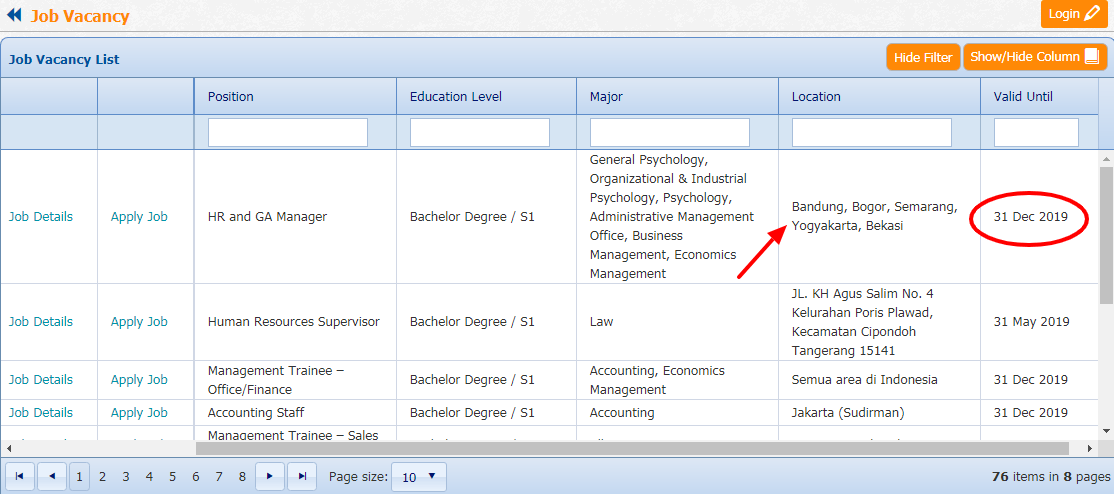Open Job Details for HR and GA Manager

click(41, 217)
